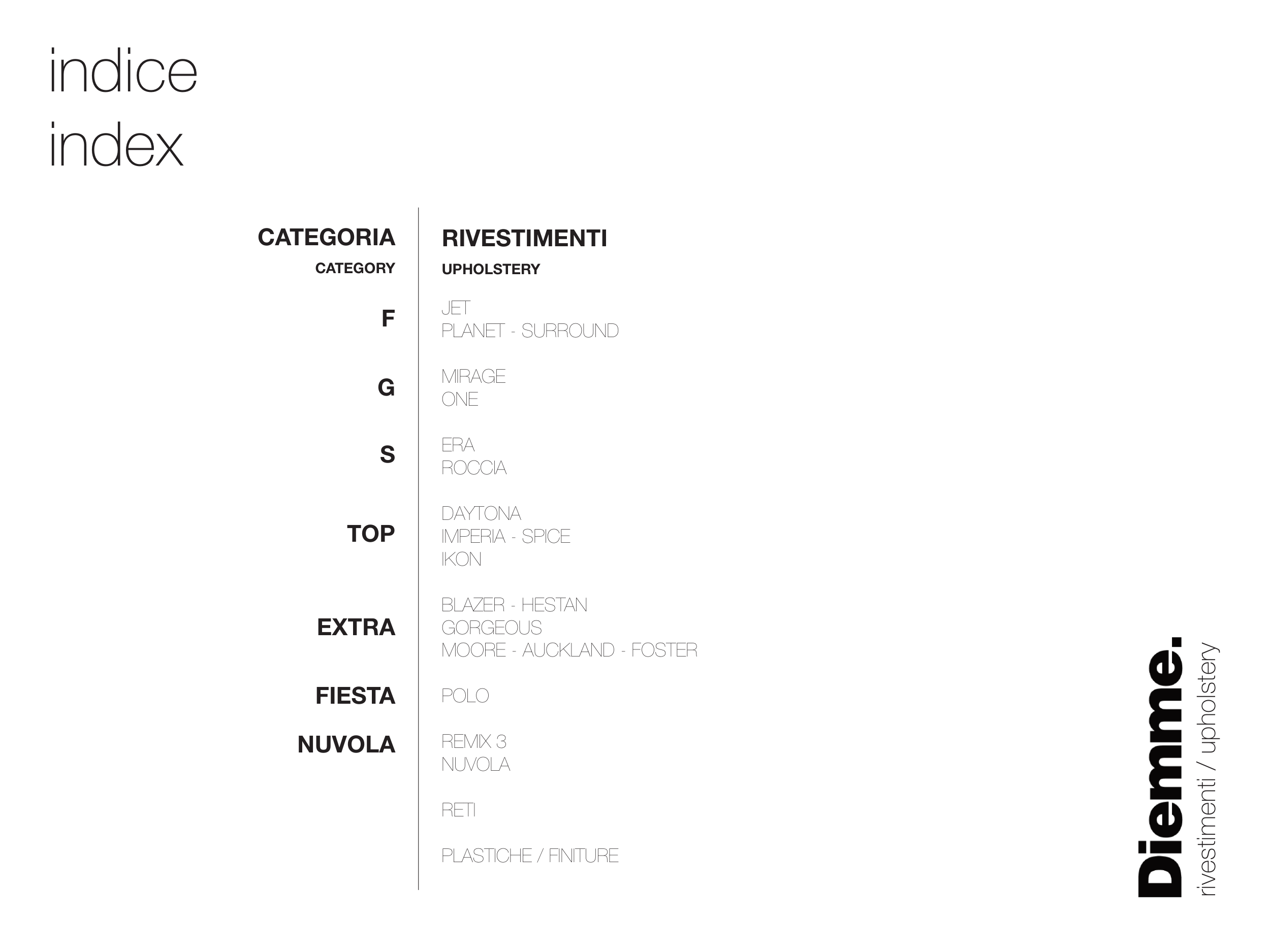The height and width of the screenshot is (952, 1270).
Task: Click the FIESTA category label
Action: coord(356,696)
